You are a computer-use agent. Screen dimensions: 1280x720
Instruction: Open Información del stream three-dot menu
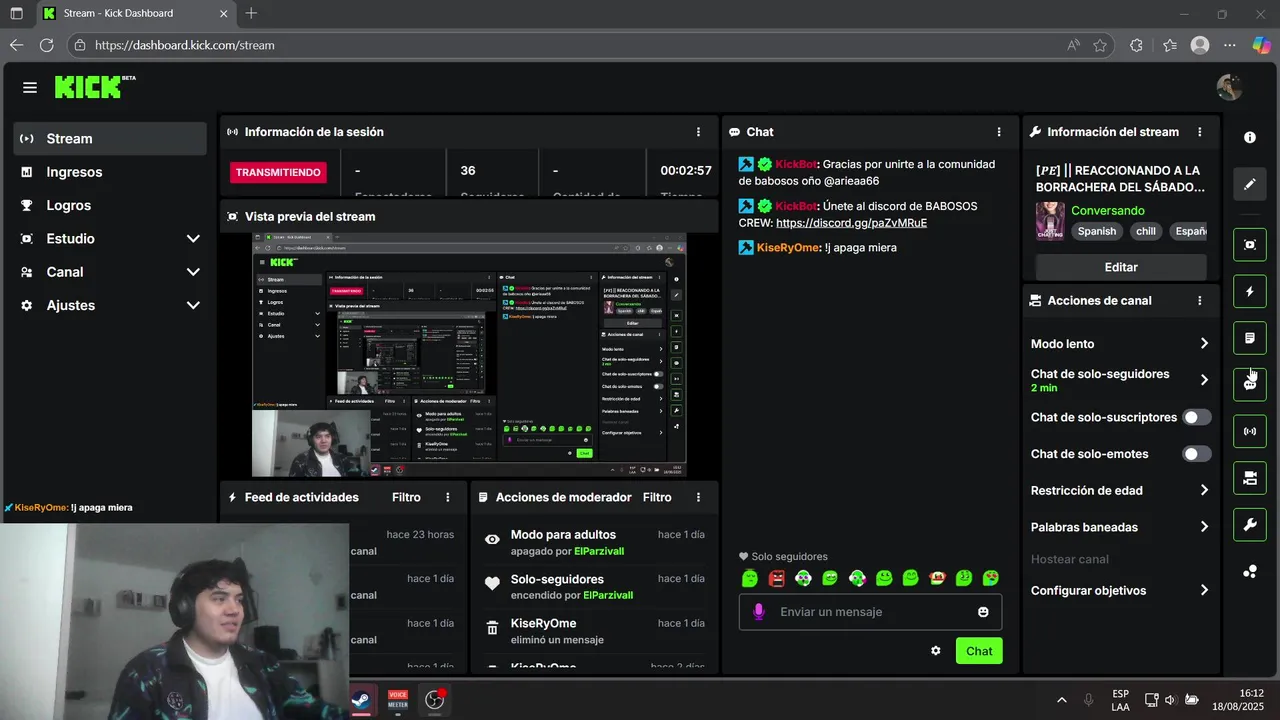(x=1200, y=132)
